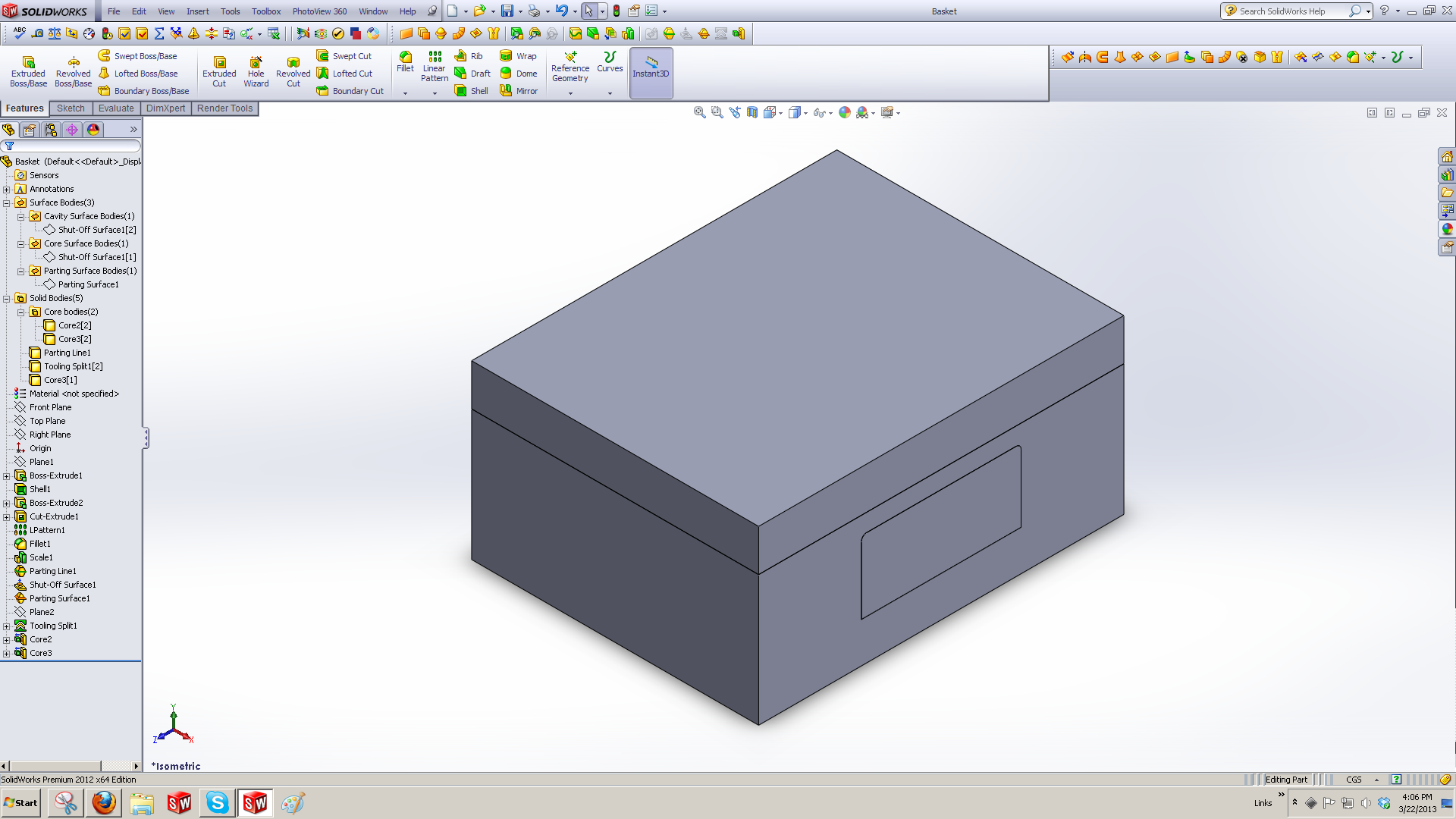Open the Tools menu
The width and height of the screenshot is (1456, 819).
click(x=230, y=11)
